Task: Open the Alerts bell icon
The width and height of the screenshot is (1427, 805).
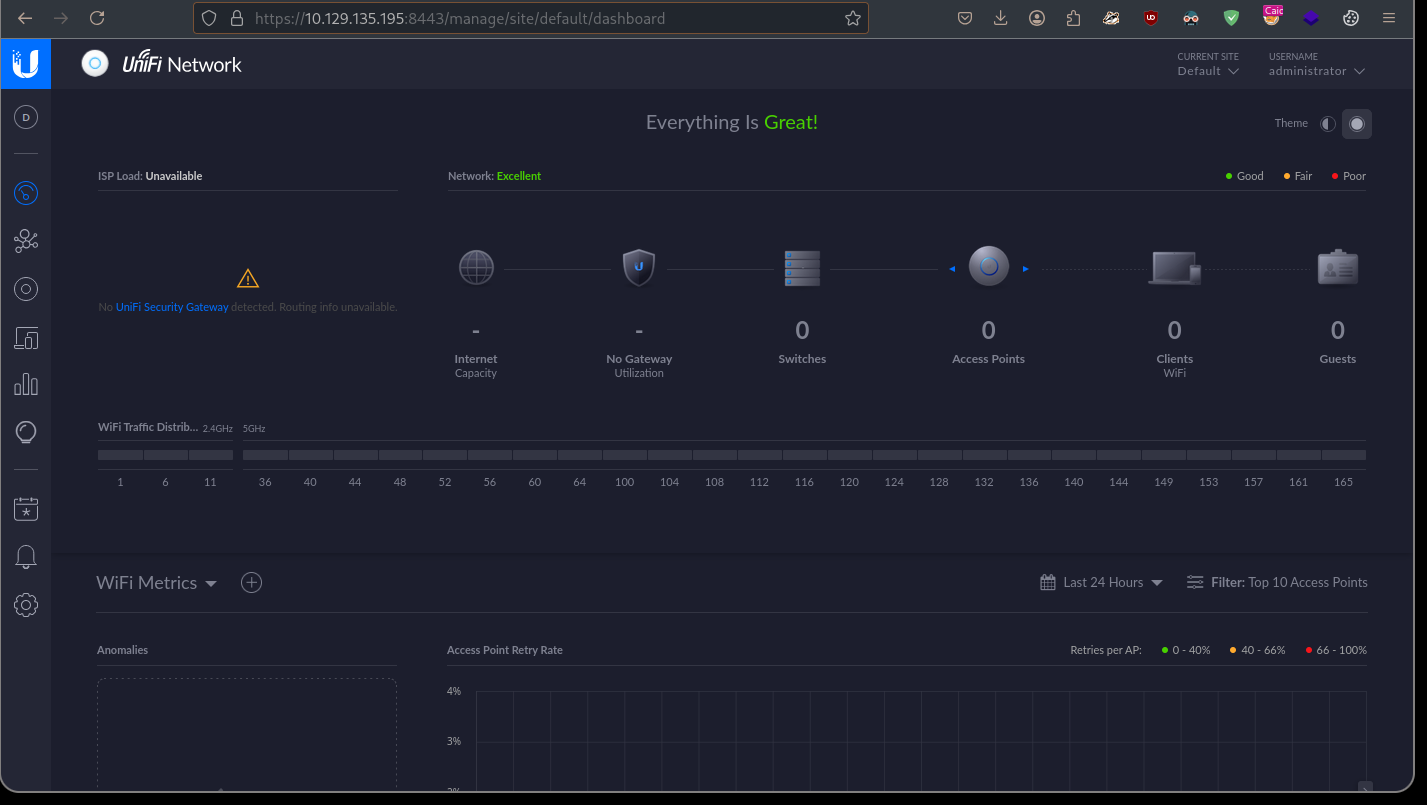Action: [26, 557]
